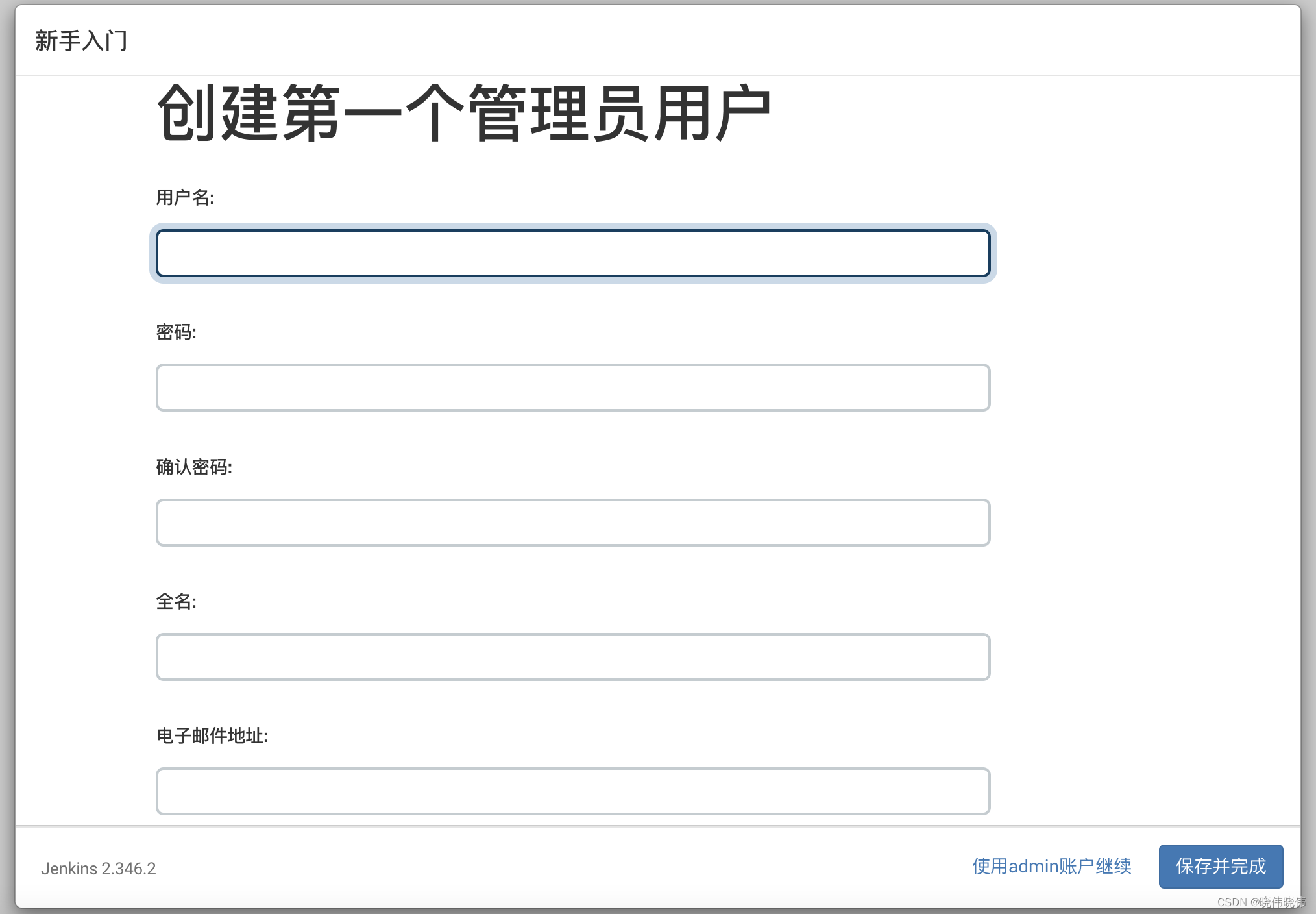Image resolution: width=1316 pixels, height=914 pixels.
Task: Save and finish the admin user setup
Action: coord(1221,867)
